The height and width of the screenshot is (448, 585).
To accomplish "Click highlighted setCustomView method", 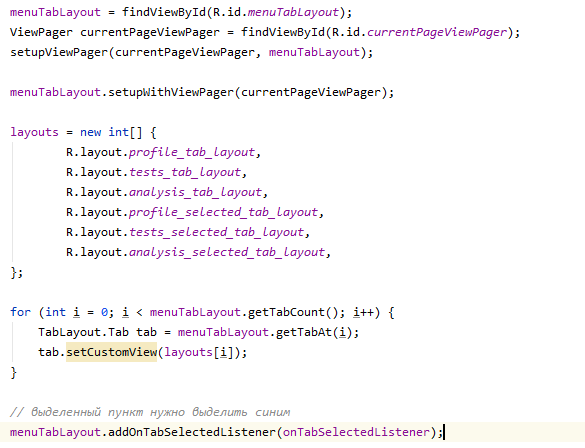I will (112, 352).
